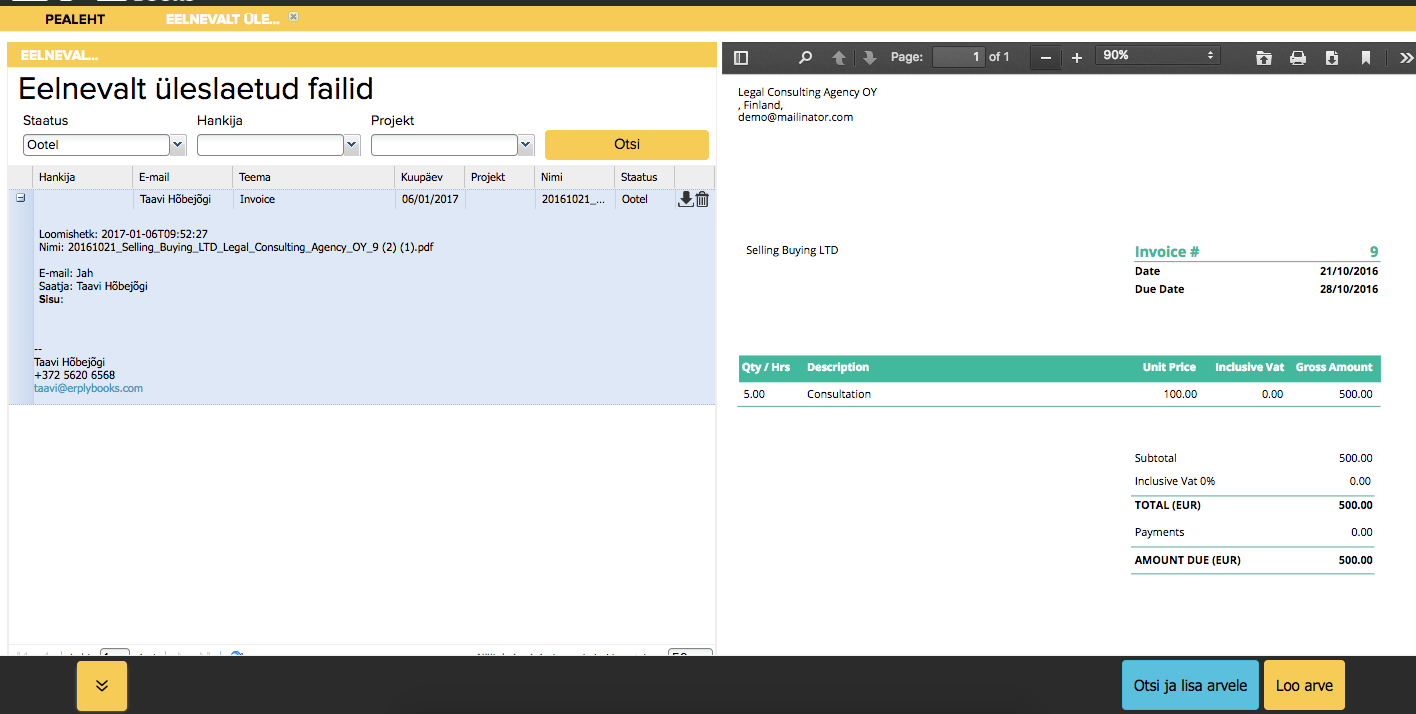
Task: Switch to the PEALEHT tab
Action: (75, 19)
